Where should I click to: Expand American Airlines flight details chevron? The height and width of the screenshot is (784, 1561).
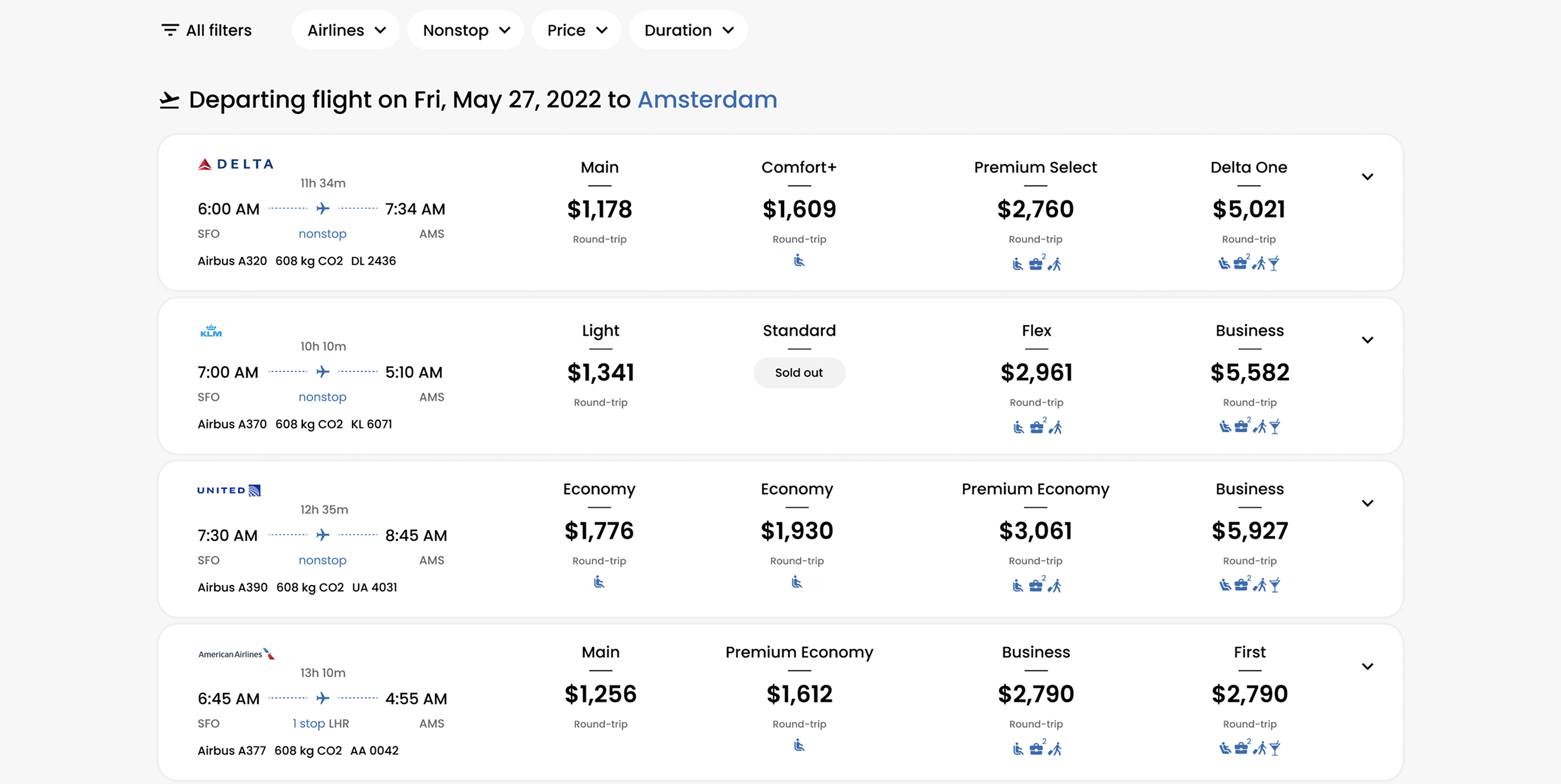pos(1367,667)
